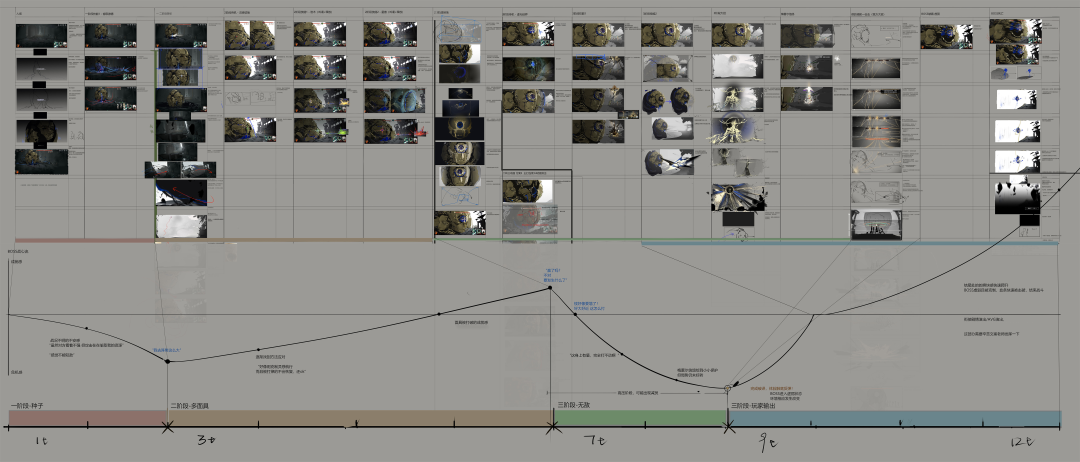Click the blue quote text above curve peak
The height and width of the screenshot is (462, 1080).
557,275
